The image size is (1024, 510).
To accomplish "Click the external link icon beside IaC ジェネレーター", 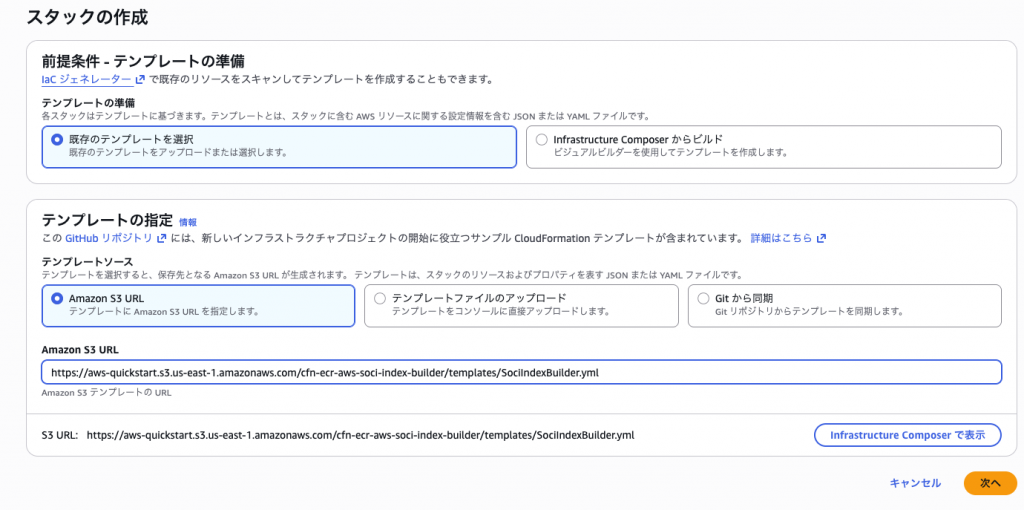I will click(x=140, y=79).
